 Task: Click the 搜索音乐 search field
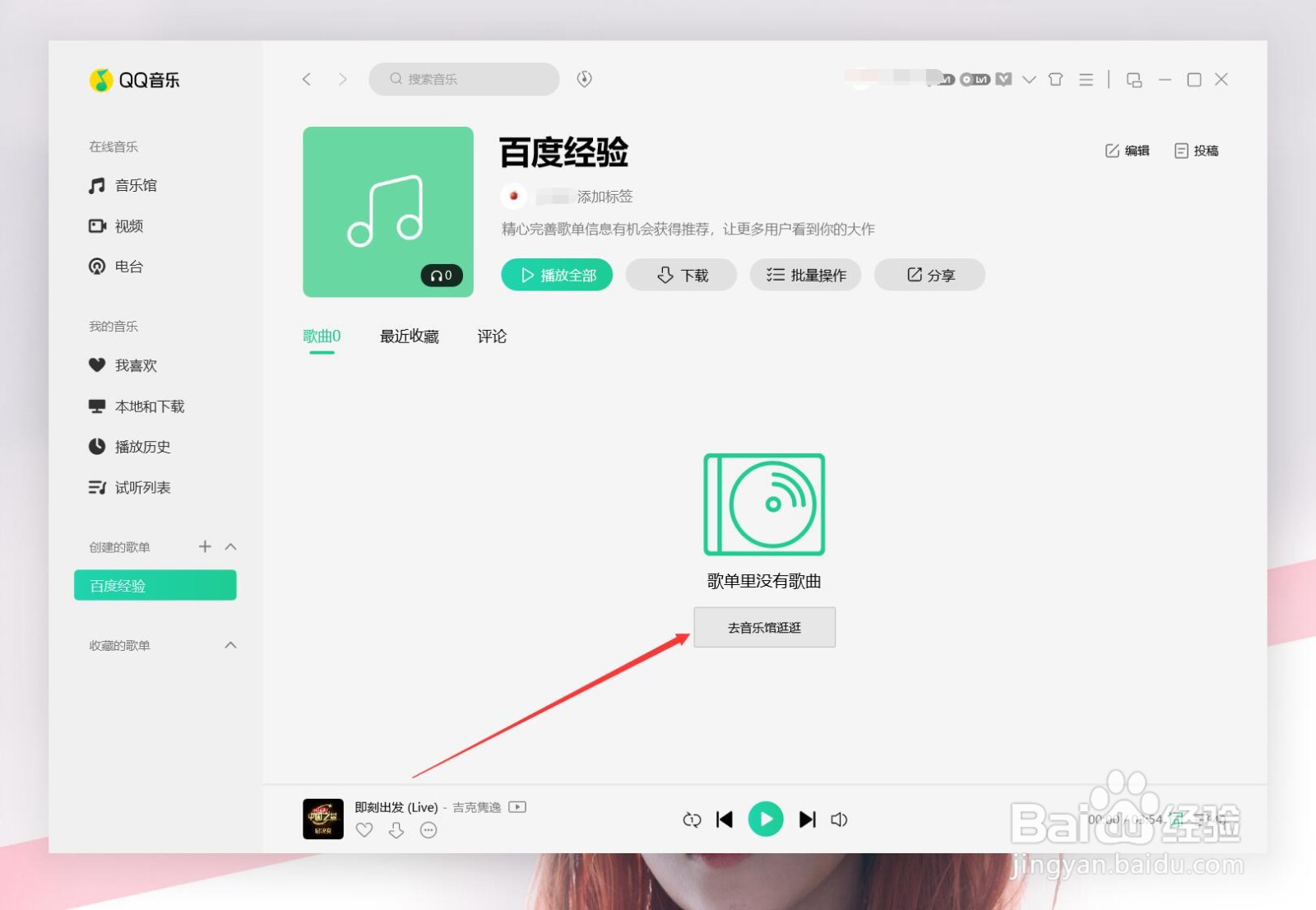pyautogui.click(x=464, y=79)
